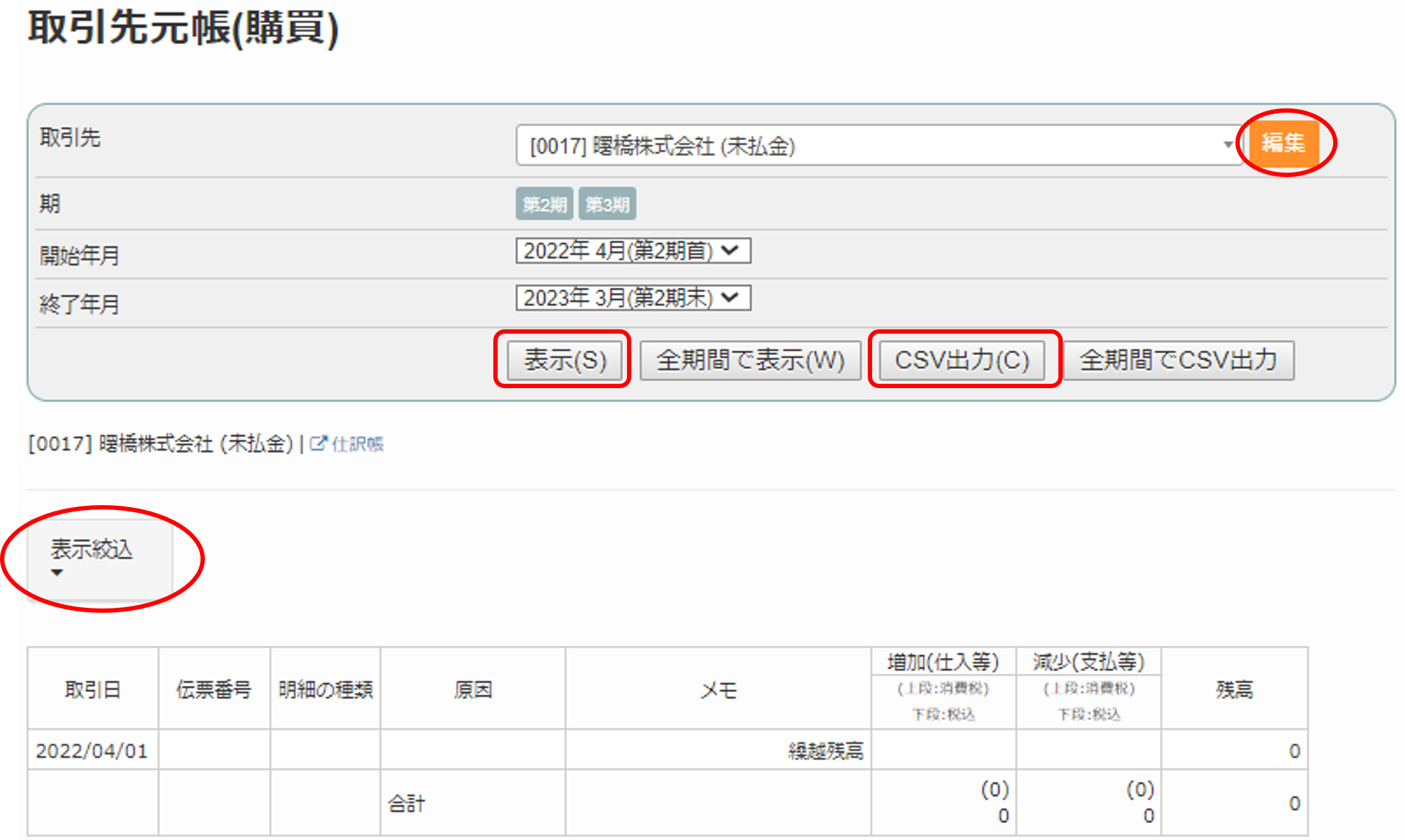
Task: Click the orange 編集 button
Action: [1284, 143]
